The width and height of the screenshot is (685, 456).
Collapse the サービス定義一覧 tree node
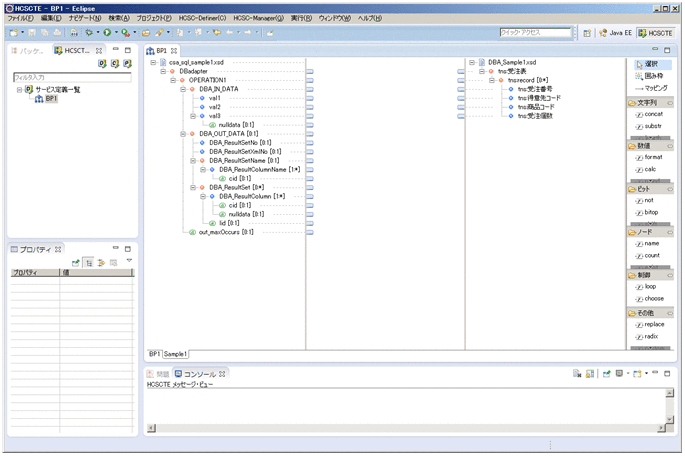19,90
